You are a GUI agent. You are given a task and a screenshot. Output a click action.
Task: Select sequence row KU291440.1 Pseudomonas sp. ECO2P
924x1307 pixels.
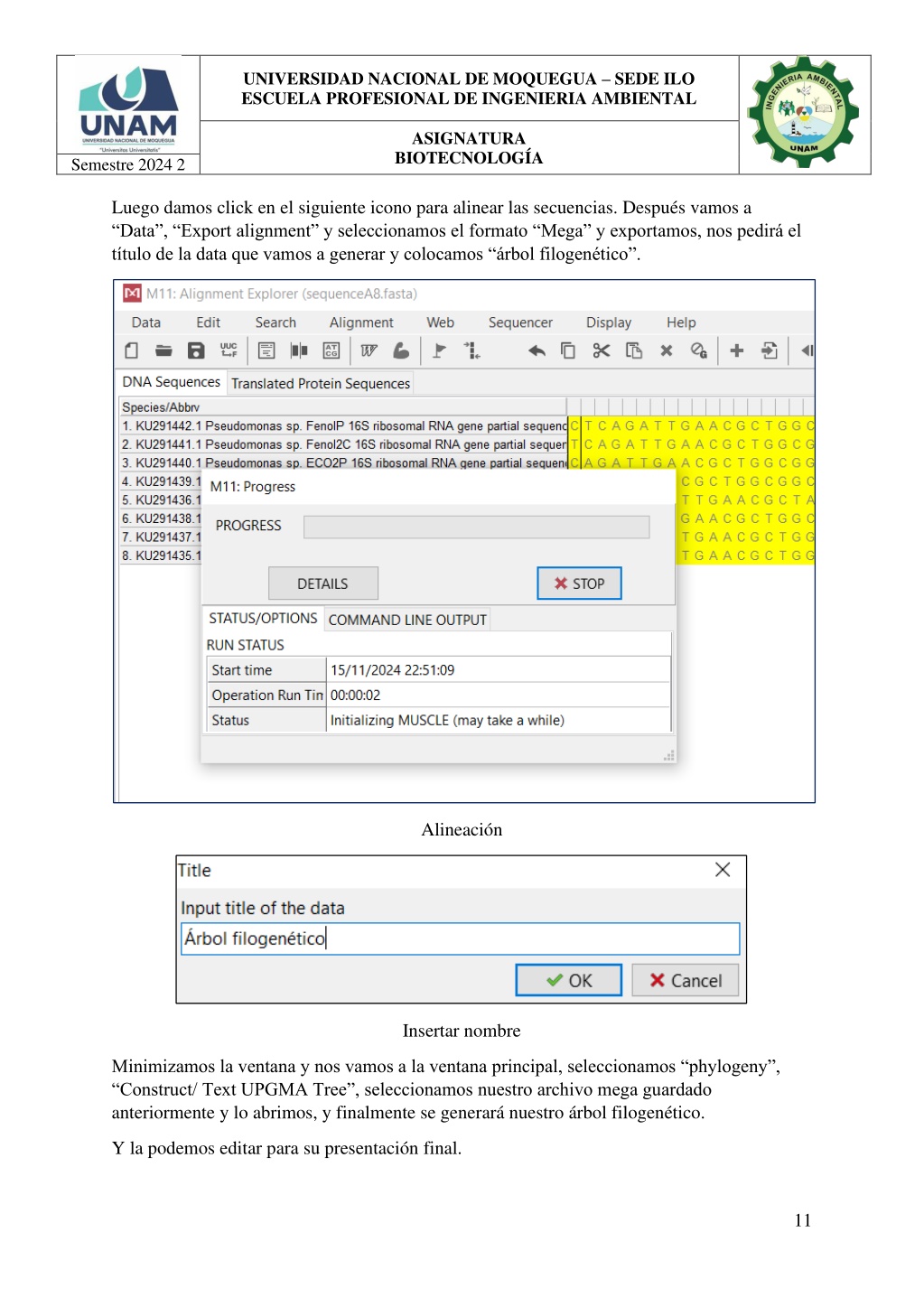click(344, 462)
